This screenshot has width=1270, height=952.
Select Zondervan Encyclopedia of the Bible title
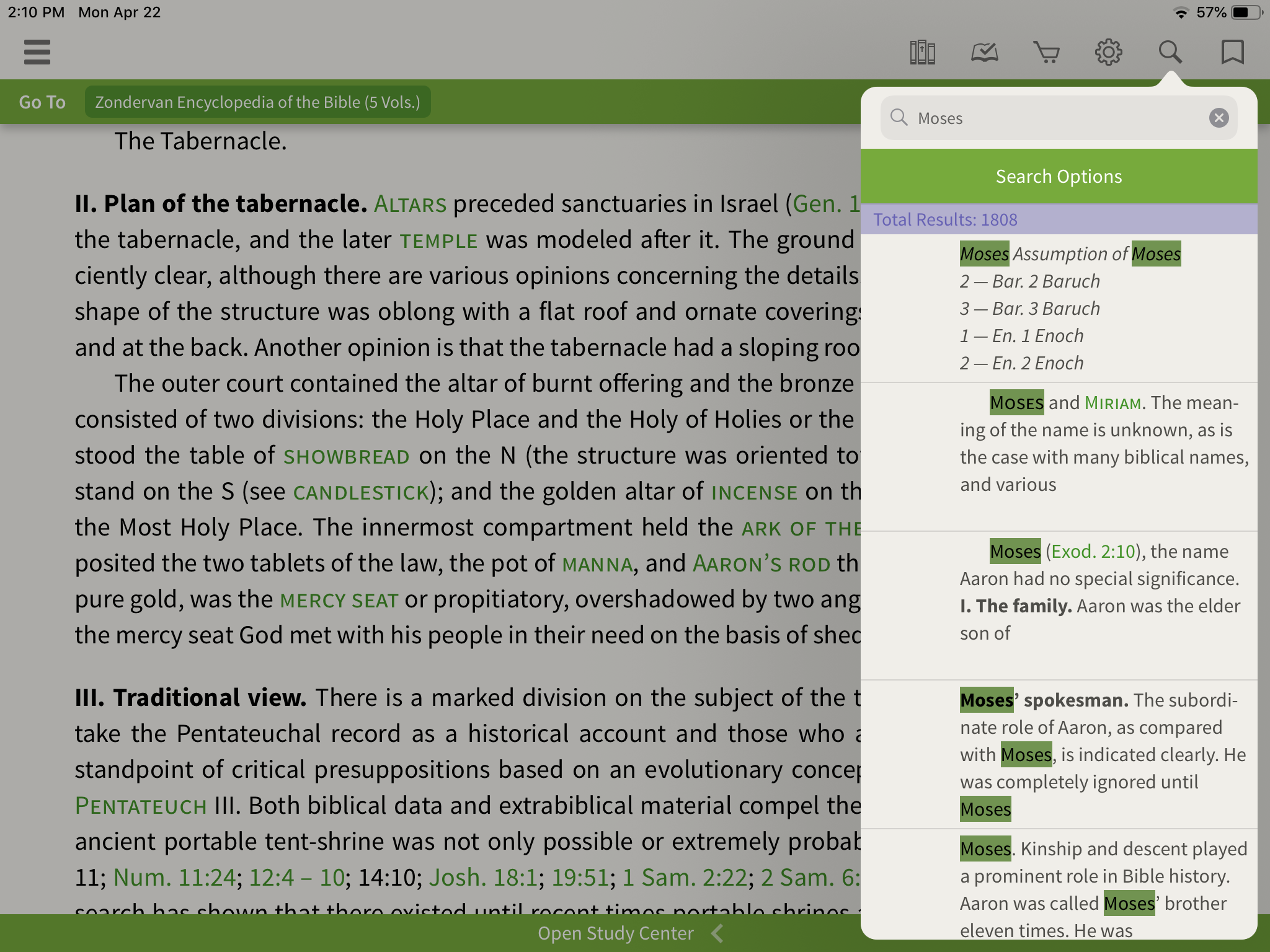click(x=257, y=102)
